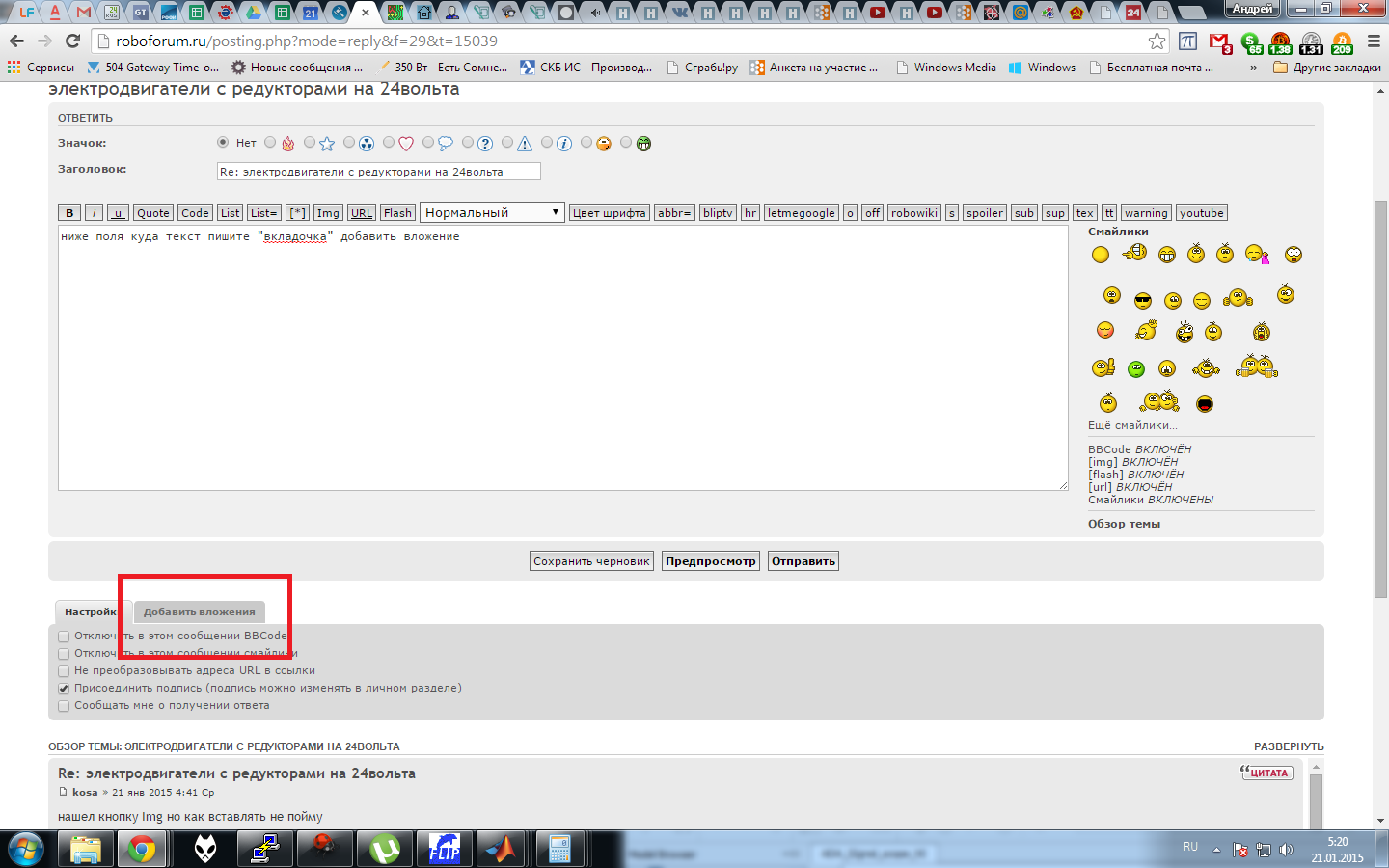Enable 'Не преобразовывать адреса URL в ссылки'
The height and width of the screenshot is (868, 1389).
(x=64, y=671)
